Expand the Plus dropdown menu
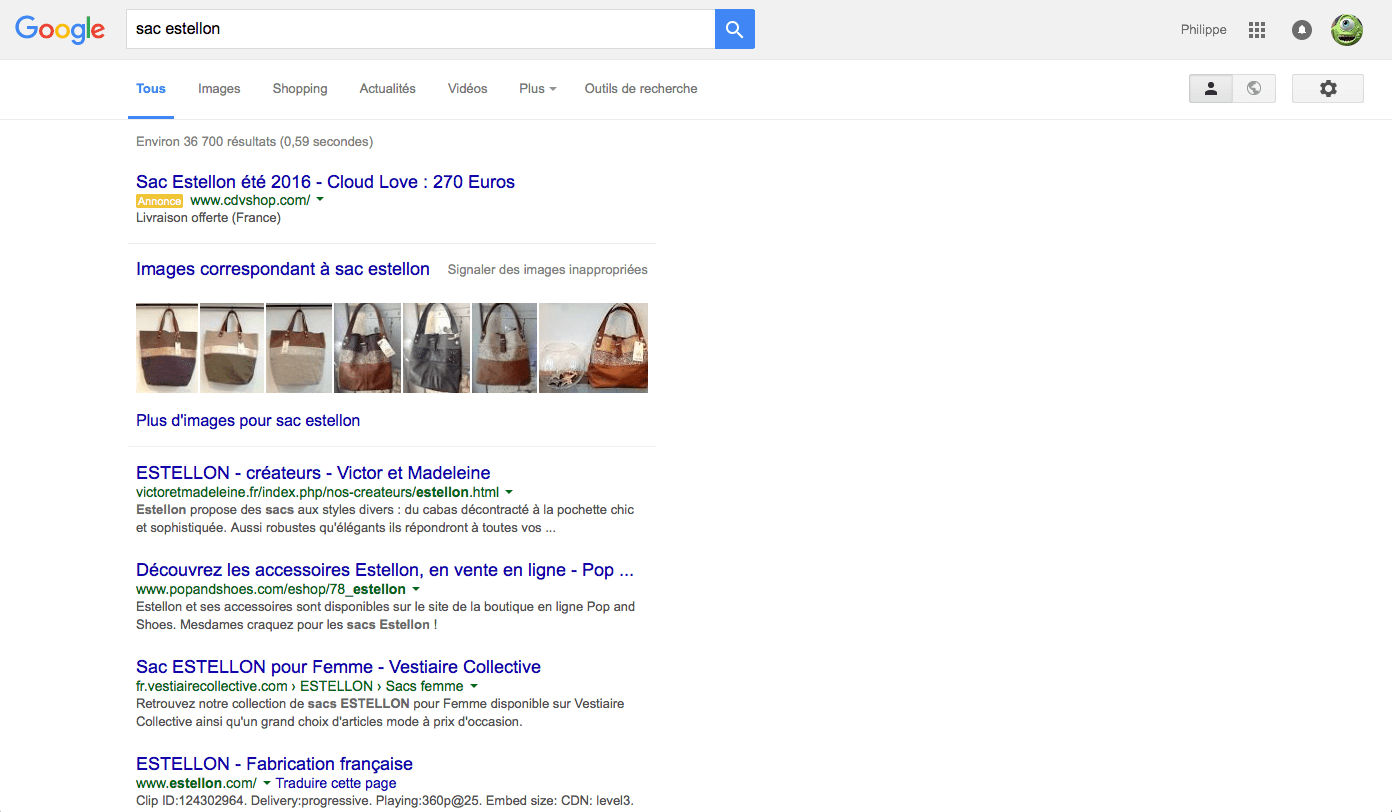 (538, 89)
